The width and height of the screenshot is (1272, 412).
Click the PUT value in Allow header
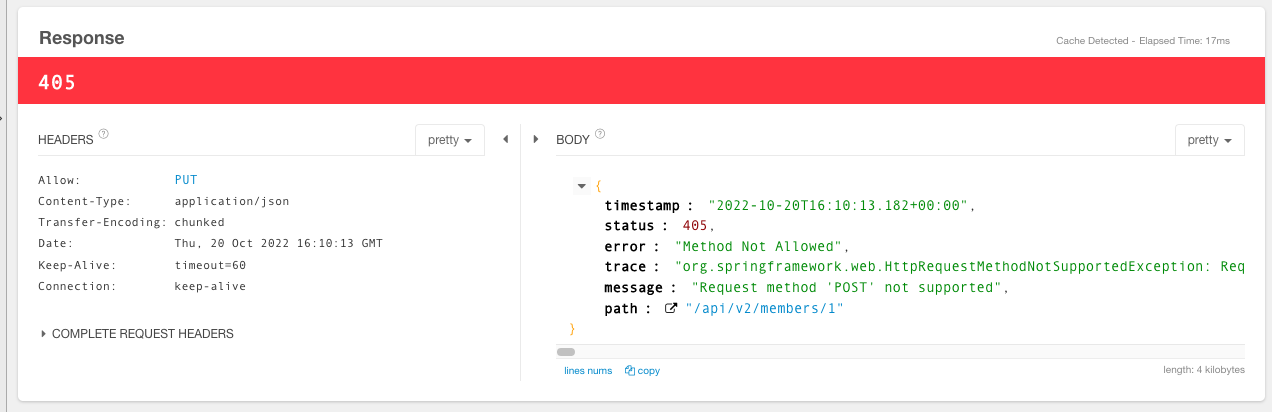click(x=186, y=180)
